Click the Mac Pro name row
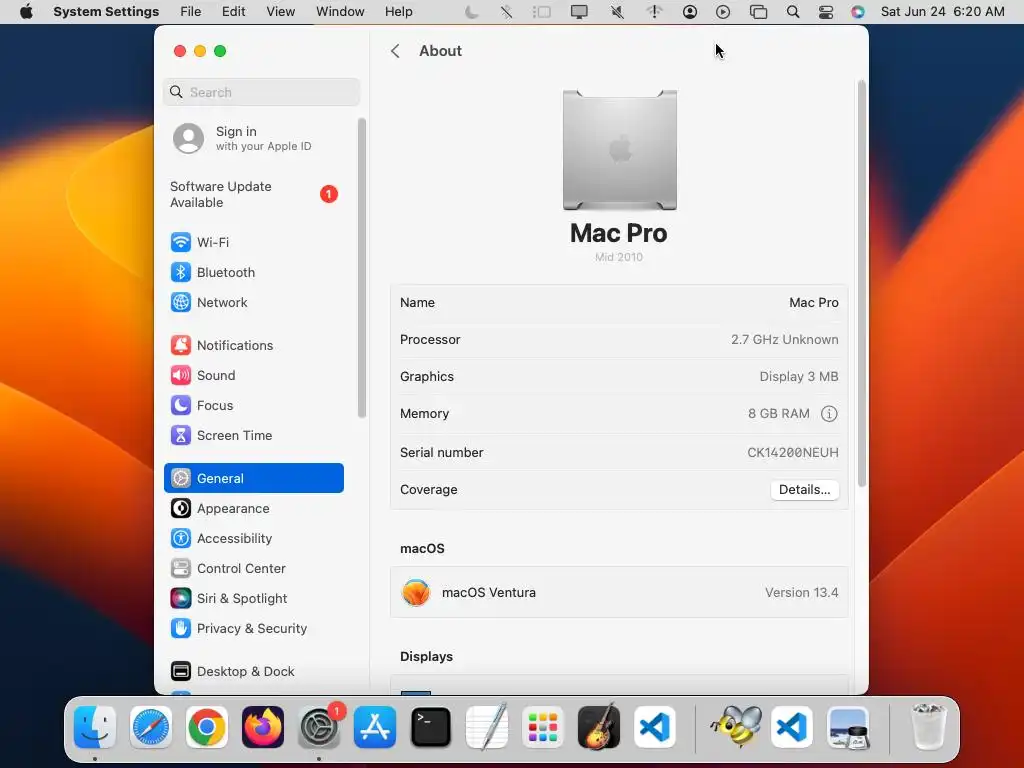The width and height of the screenshot is (1024, 768). pyautogui.click(x=619, y=302)
